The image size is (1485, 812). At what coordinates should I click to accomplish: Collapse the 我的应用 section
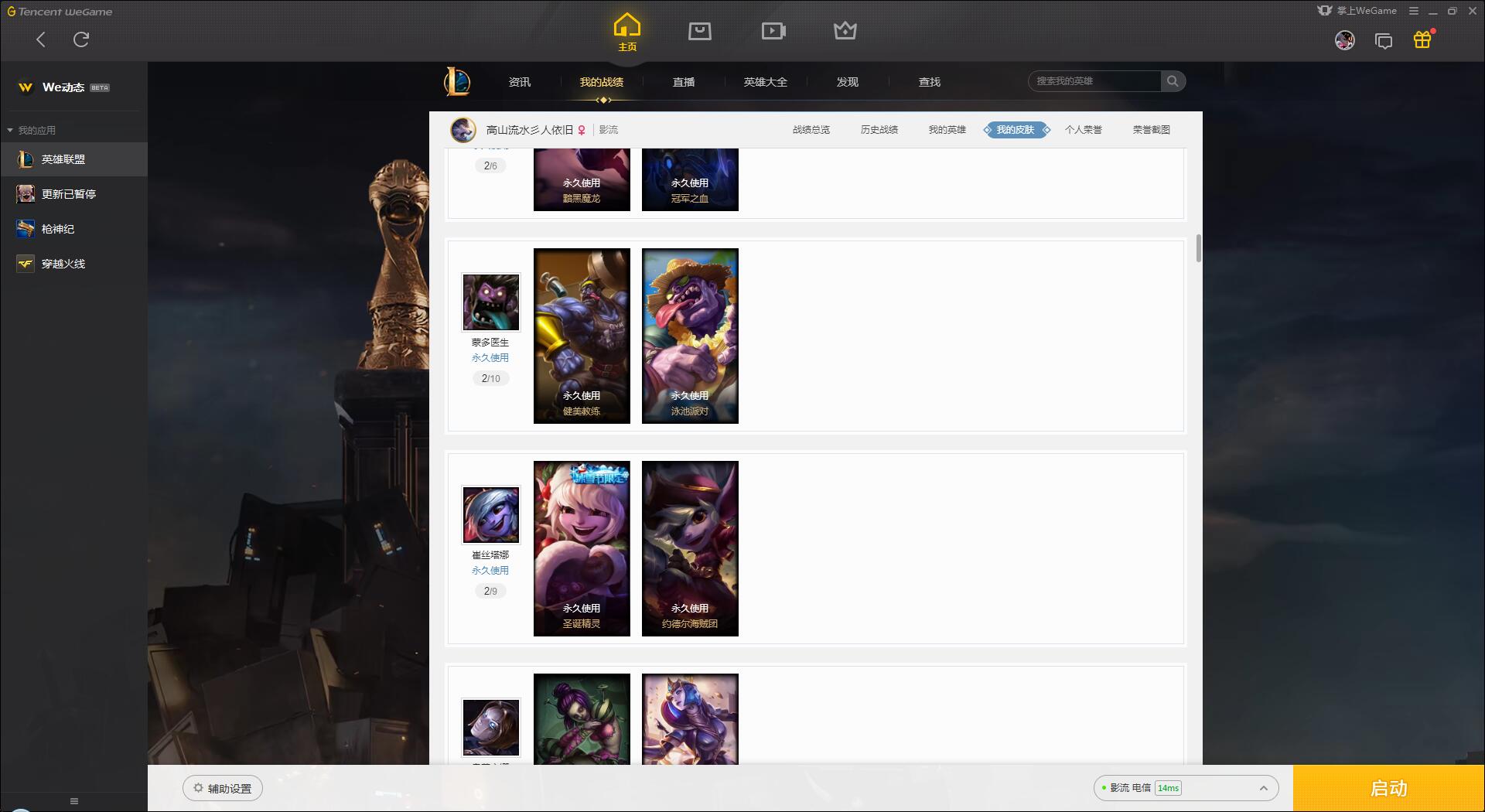point(32,130)
